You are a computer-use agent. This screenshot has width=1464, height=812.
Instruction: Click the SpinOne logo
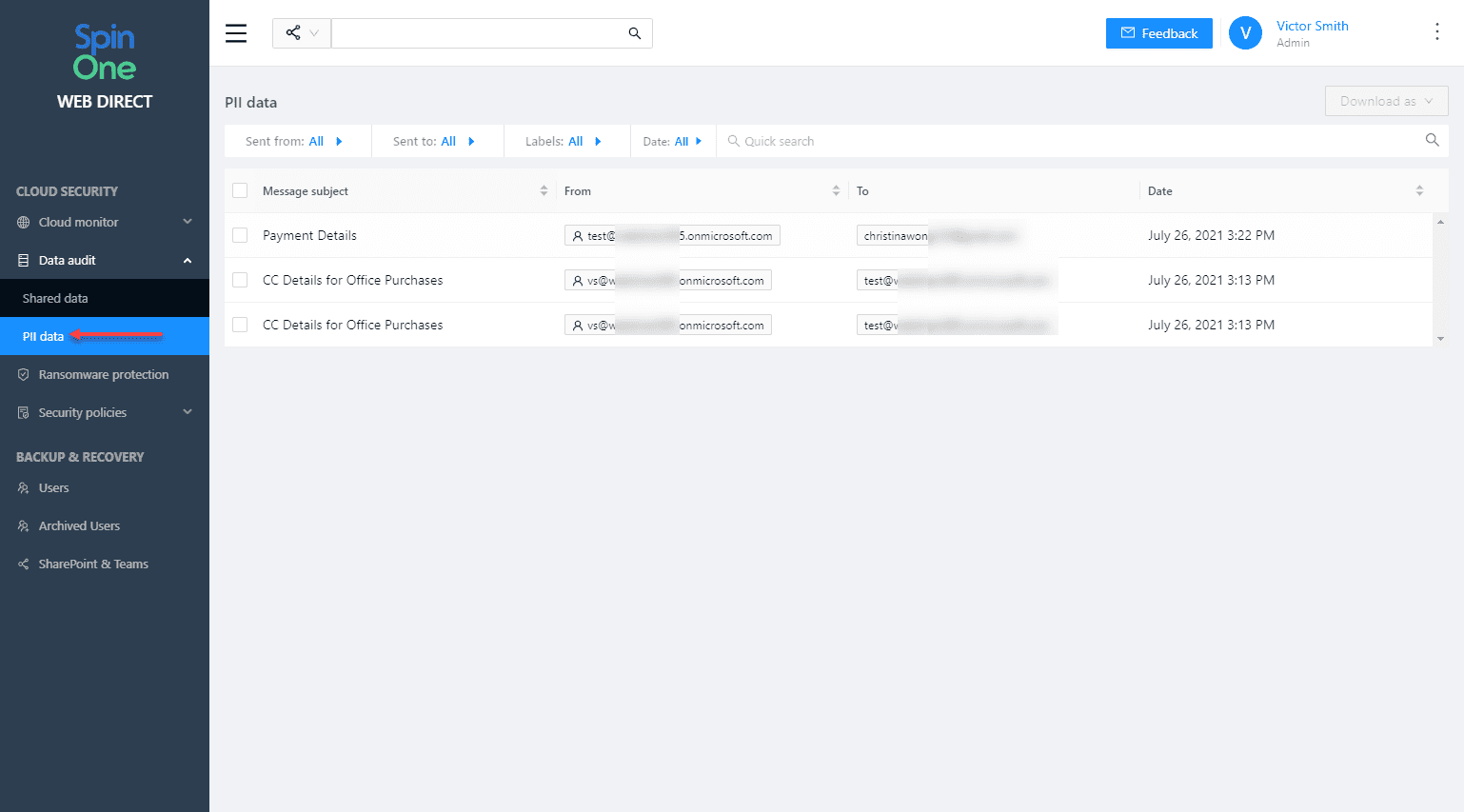105,53
